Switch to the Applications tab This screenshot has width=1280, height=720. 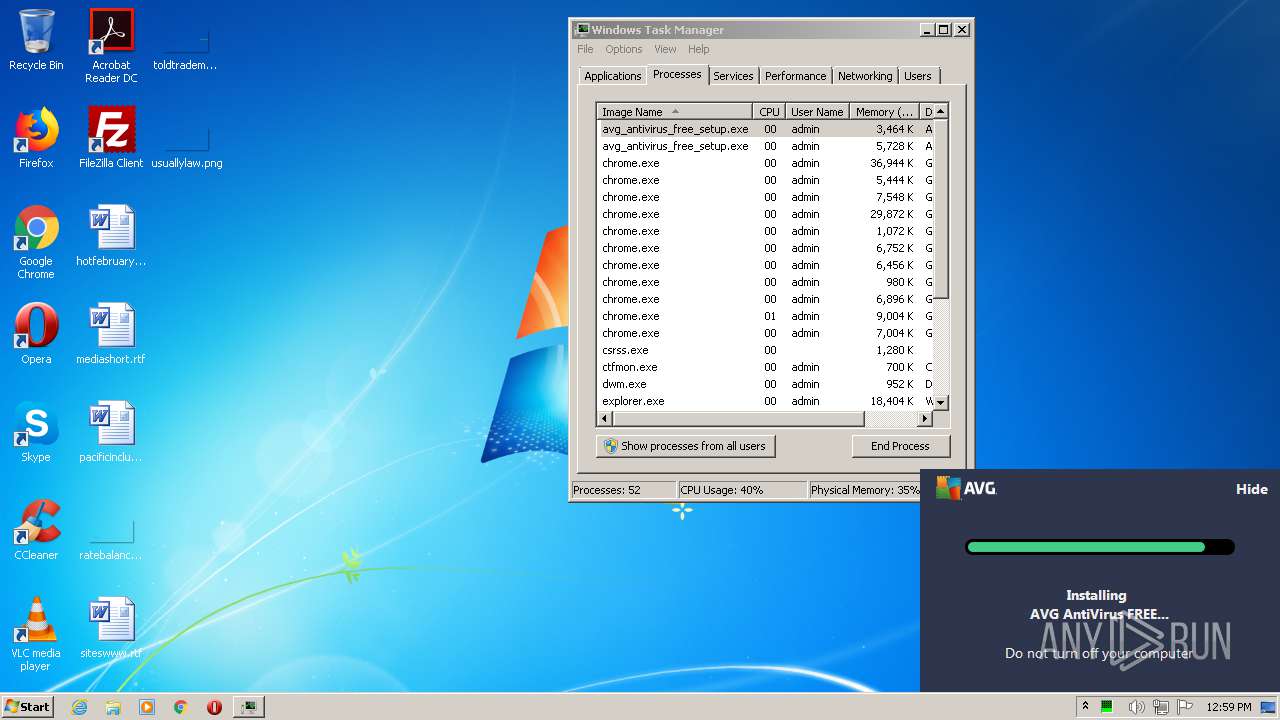click(612, 76)
